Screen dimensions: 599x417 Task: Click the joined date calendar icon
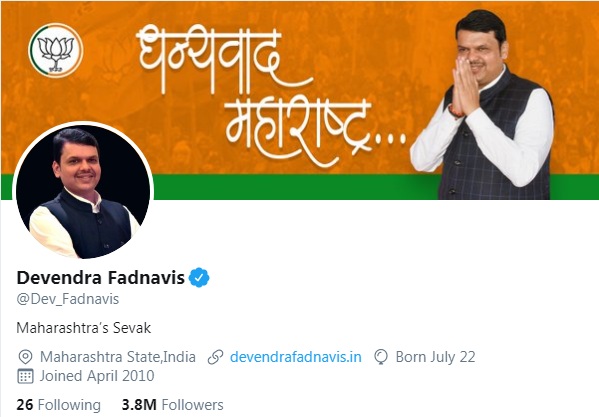(25, 376)
